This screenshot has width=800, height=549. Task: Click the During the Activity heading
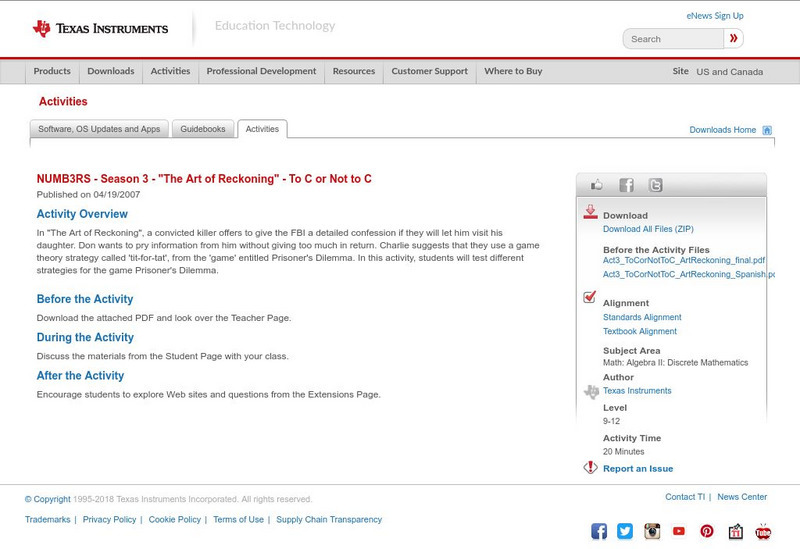pos(85,337)
